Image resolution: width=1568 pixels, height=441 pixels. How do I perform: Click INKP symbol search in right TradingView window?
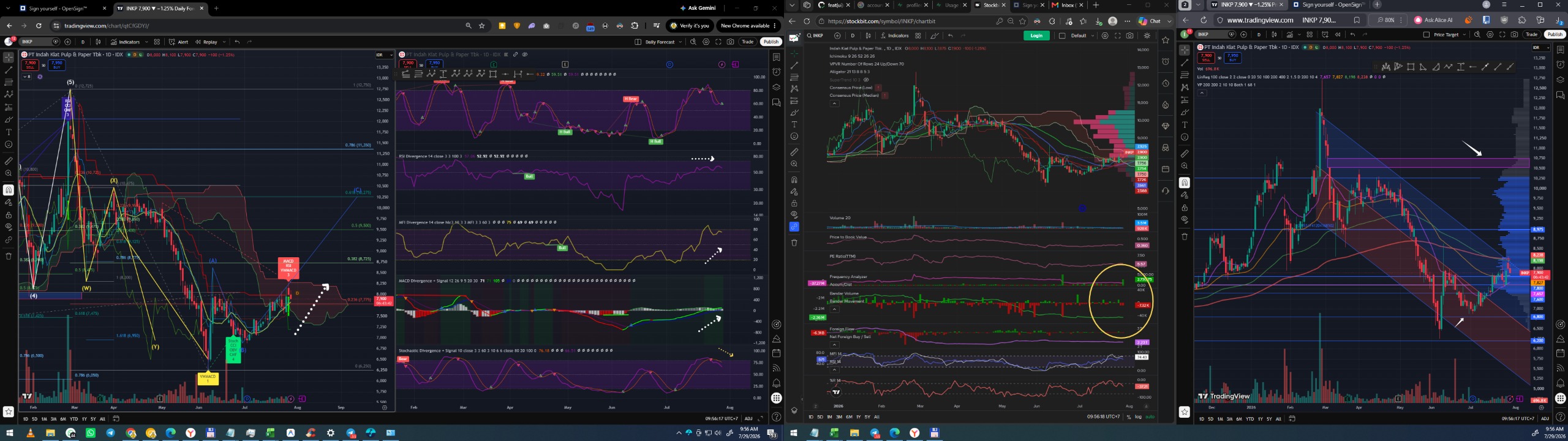[1214, 35]
